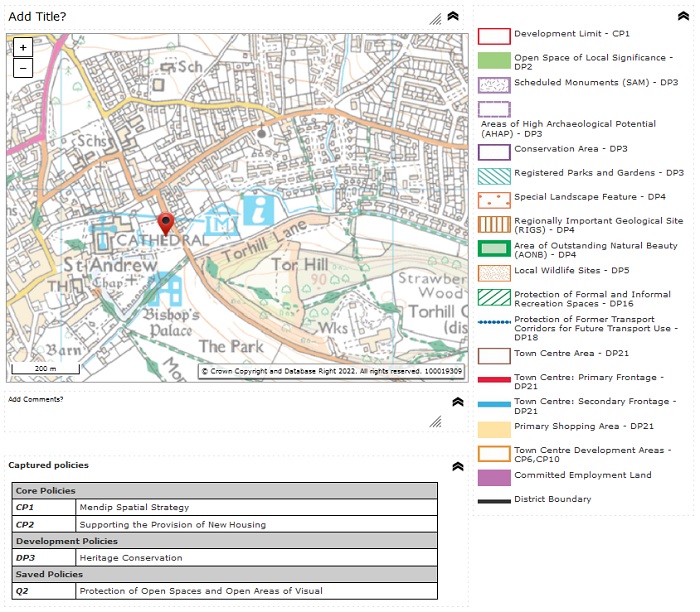Collapse the comments section

pos(458,402)
